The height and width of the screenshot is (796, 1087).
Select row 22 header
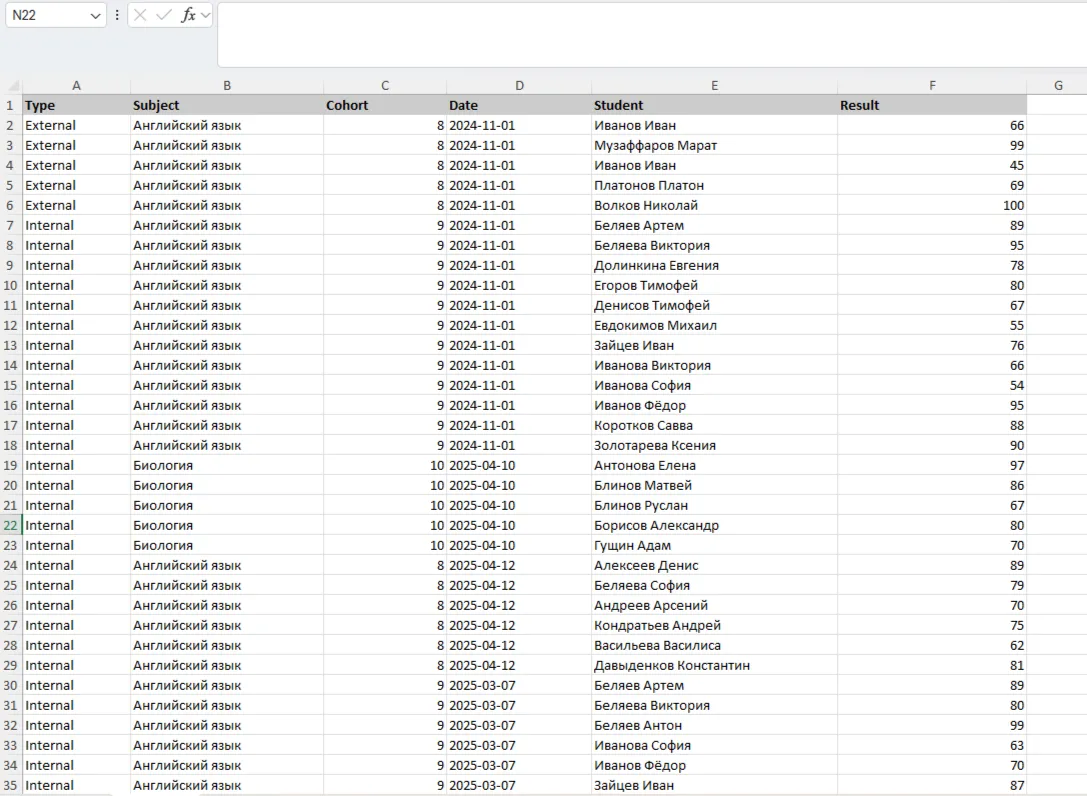(11, 525)
